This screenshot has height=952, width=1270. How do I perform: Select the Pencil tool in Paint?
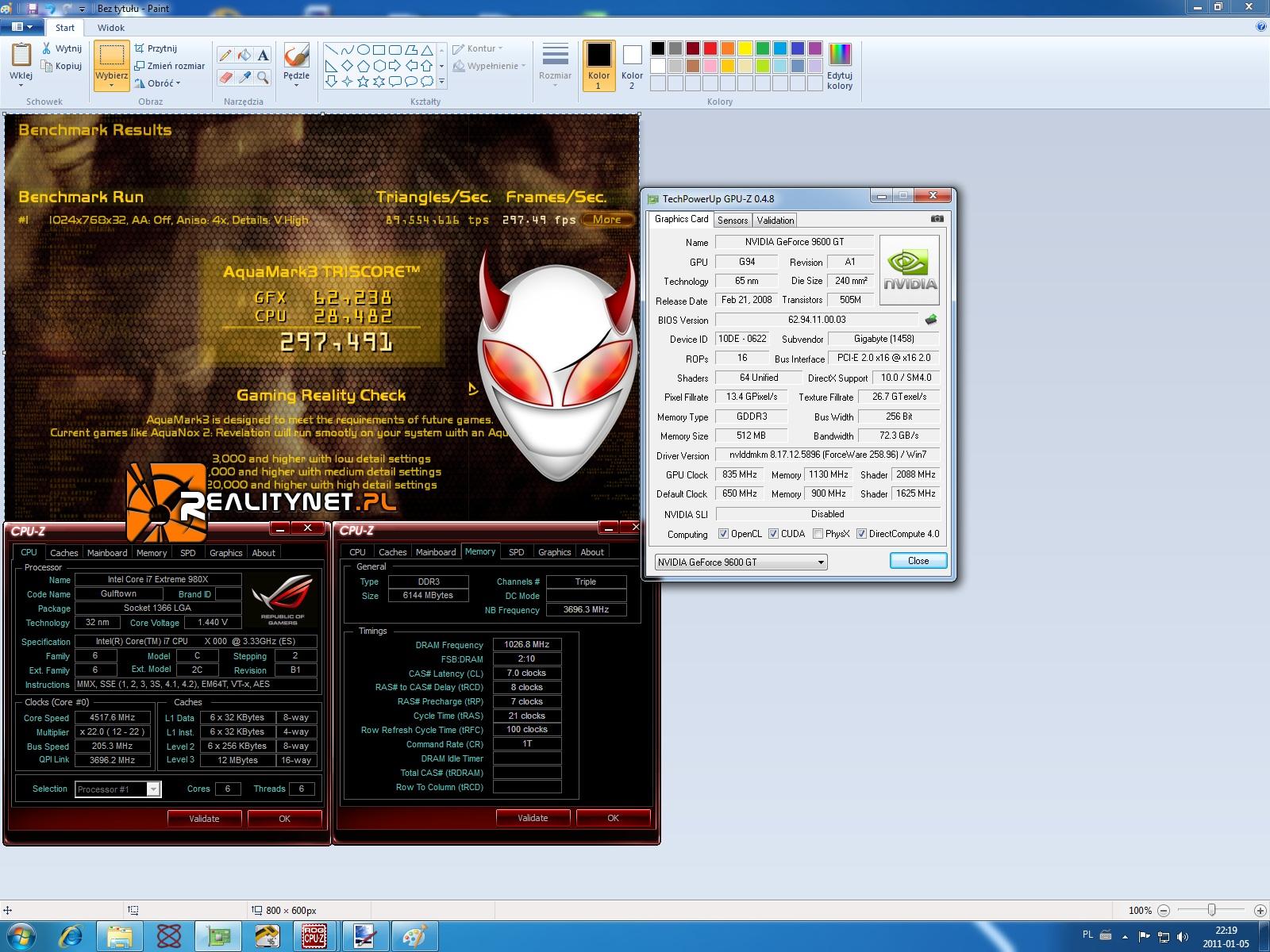[225, 56]
